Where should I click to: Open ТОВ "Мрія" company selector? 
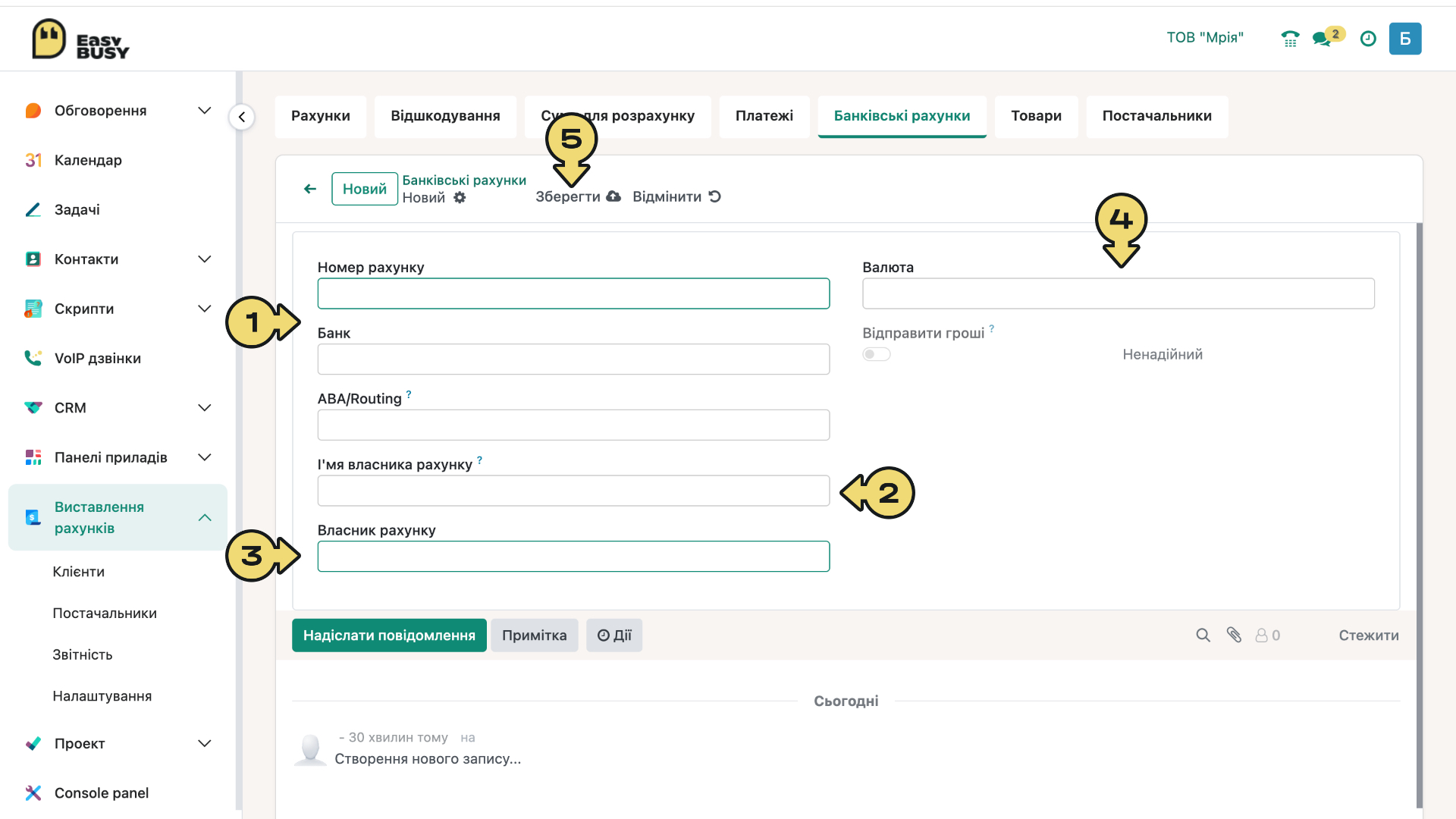[1205, 38]
